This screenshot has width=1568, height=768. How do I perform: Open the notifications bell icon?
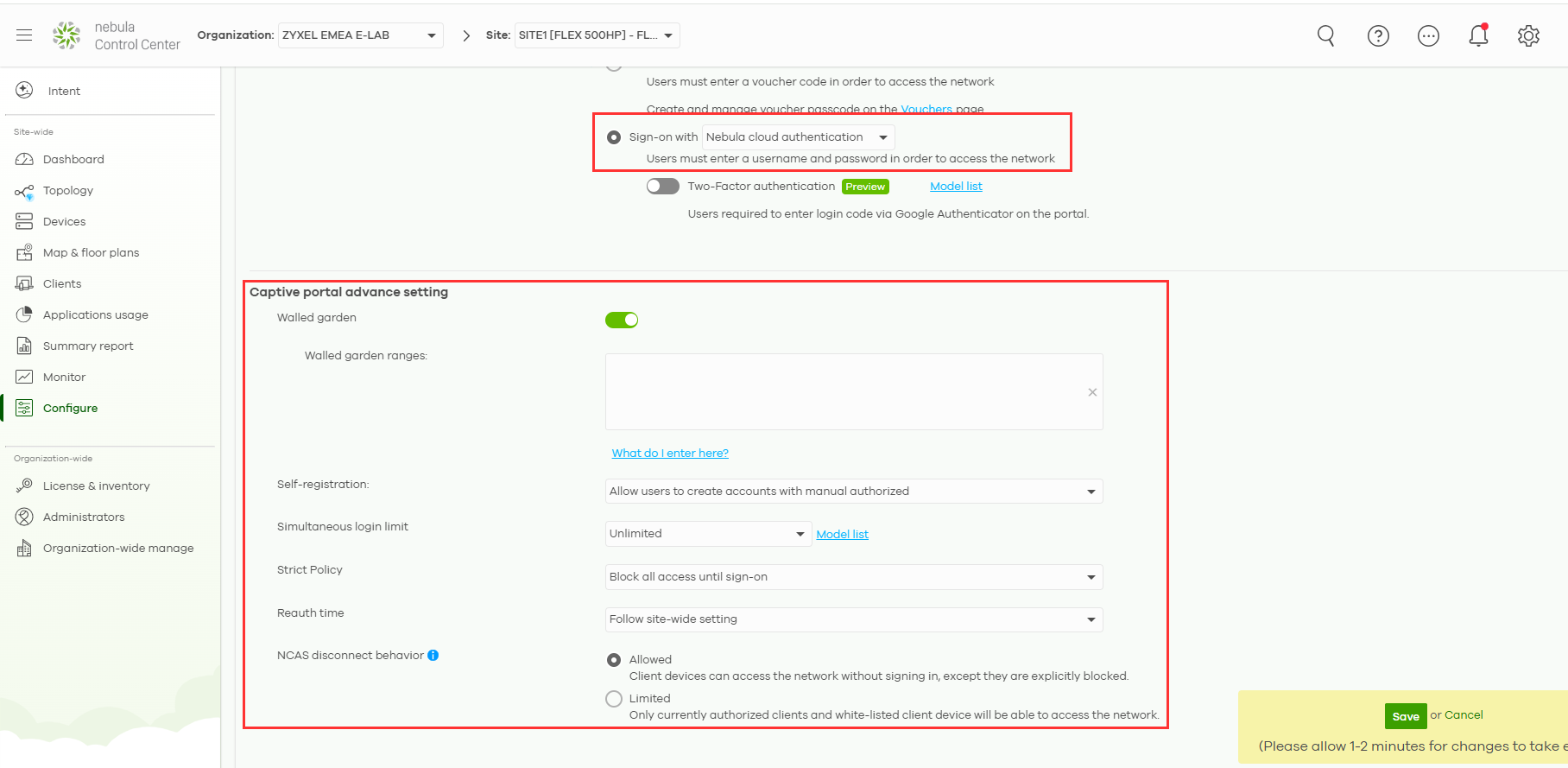pos(1478,35)
